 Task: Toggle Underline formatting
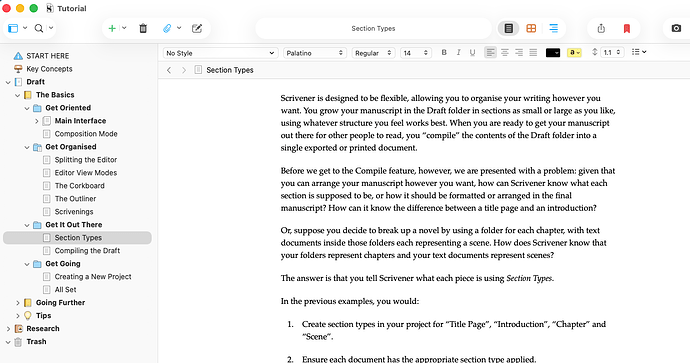472,52
